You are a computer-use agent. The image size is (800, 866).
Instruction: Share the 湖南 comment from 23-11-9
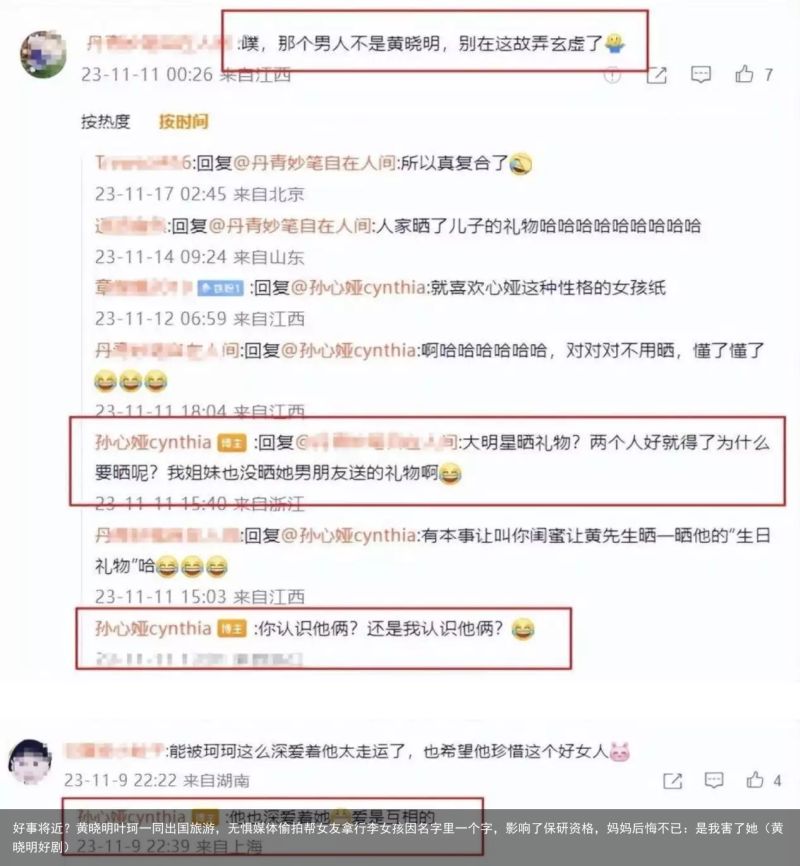(x=672, y=780)
